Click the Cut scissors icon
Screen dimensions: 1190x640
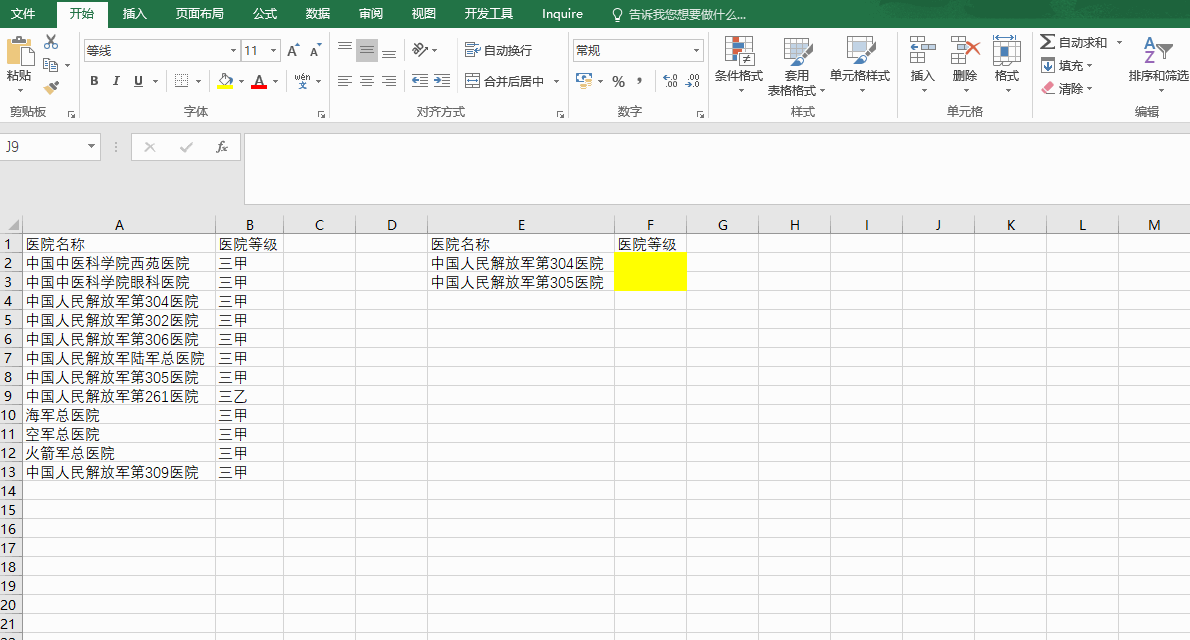[x=51, y=42]
